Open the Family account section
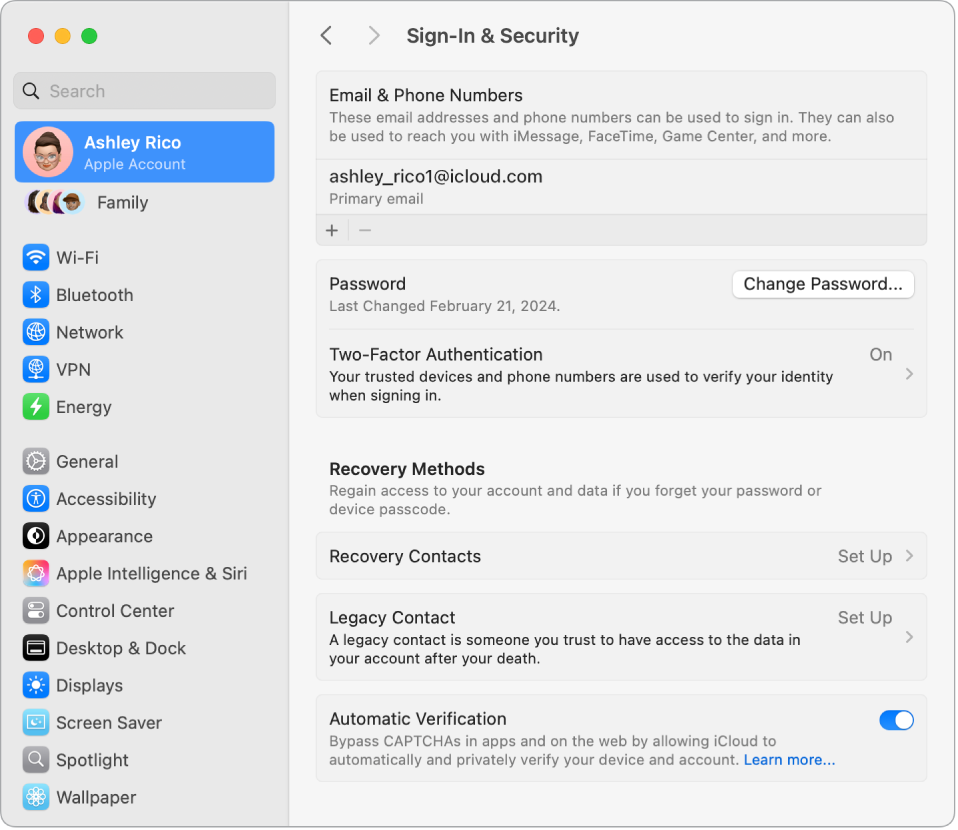Image resolution: width=958 pixels, height=830 pixels. pos(122,202)
